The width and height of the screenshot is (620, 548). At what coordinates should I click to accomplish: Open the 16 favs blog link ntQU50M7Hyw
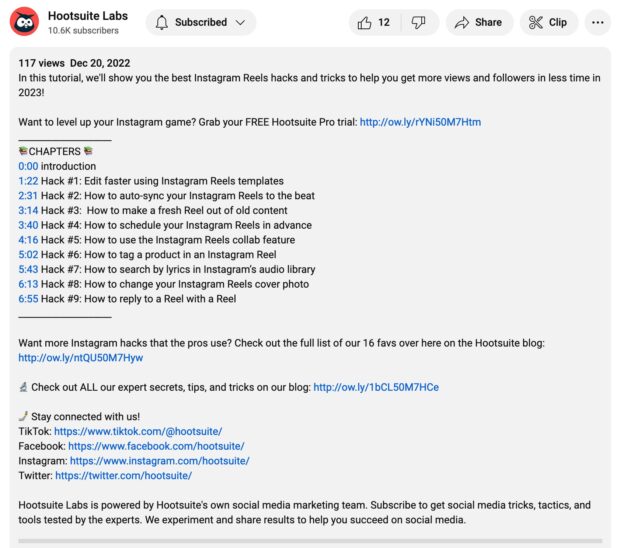tap(81, 358)
